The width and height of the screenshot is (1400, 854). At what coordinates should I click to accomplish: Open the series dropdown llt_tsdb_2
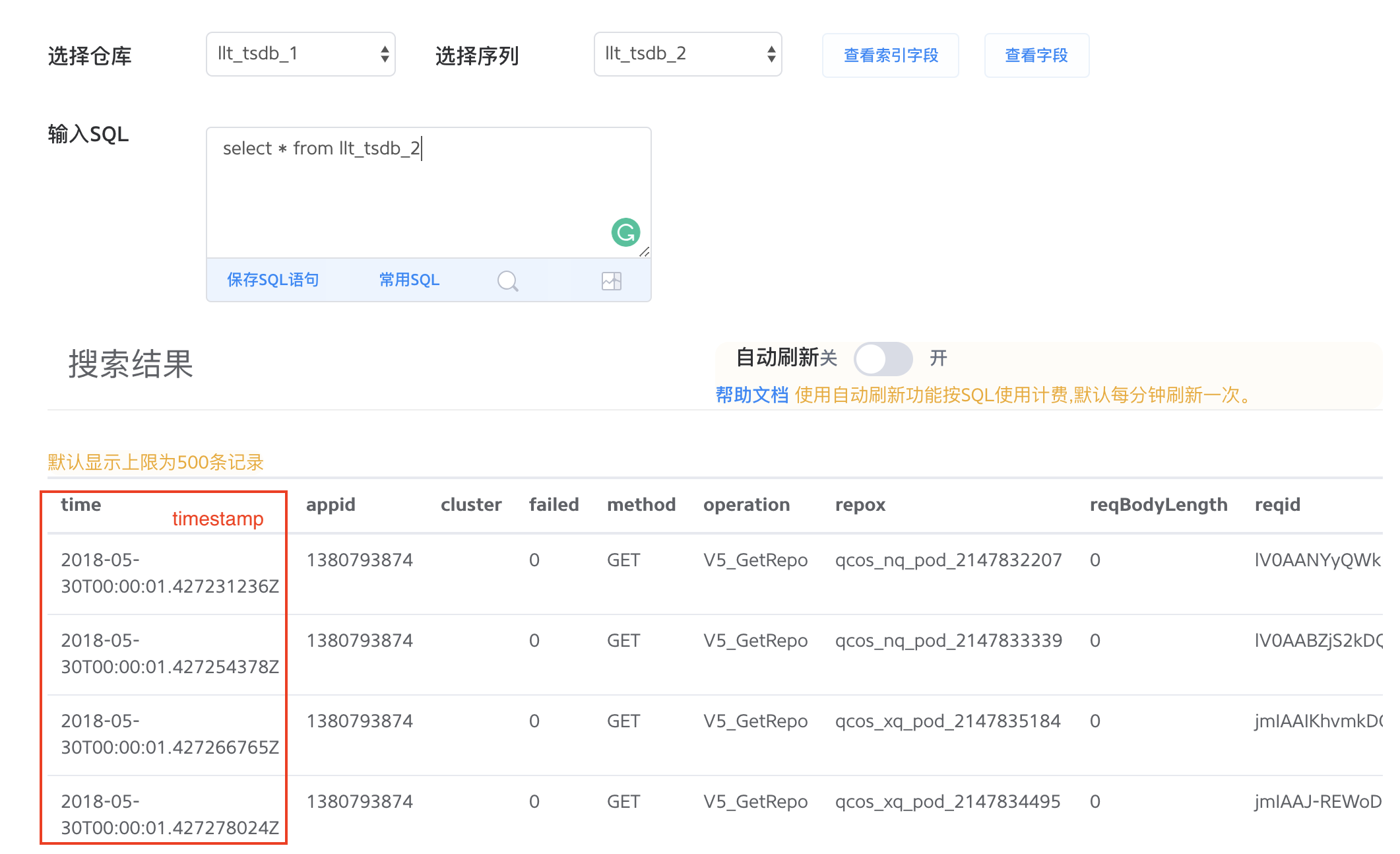[x=687, y=54]
